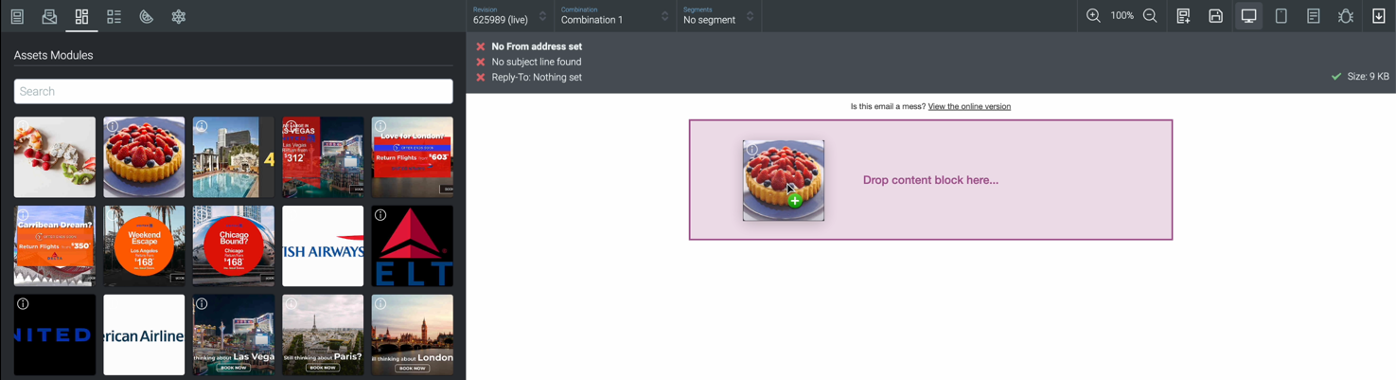This screenshot has height=380, width=1396.
Task: Select the thinking about London Book Now thumbnail
Action: pos(412,335)
